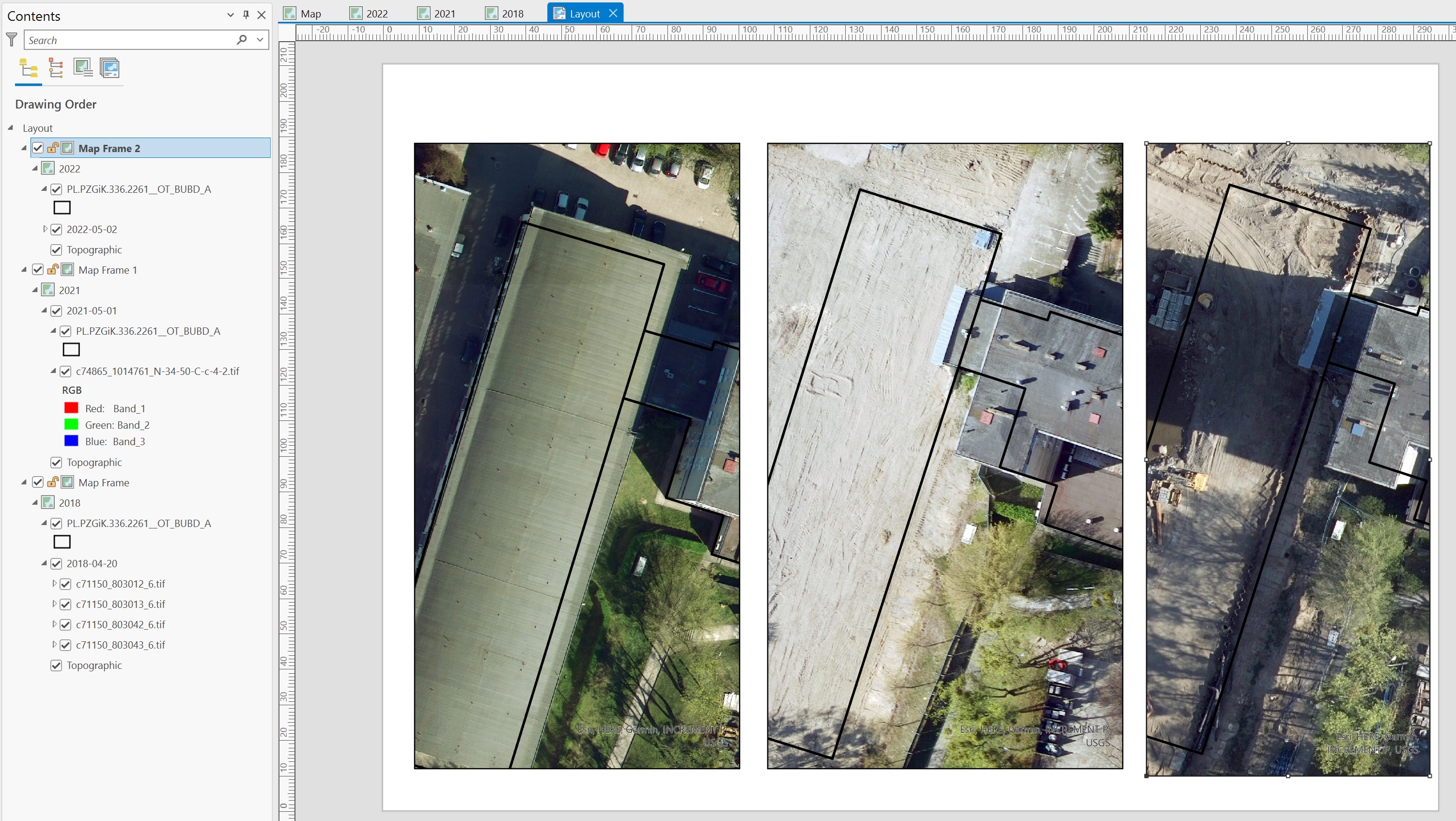
Task: Close the Layout tab
Action: pyautogui.click(x=613, y=13)
